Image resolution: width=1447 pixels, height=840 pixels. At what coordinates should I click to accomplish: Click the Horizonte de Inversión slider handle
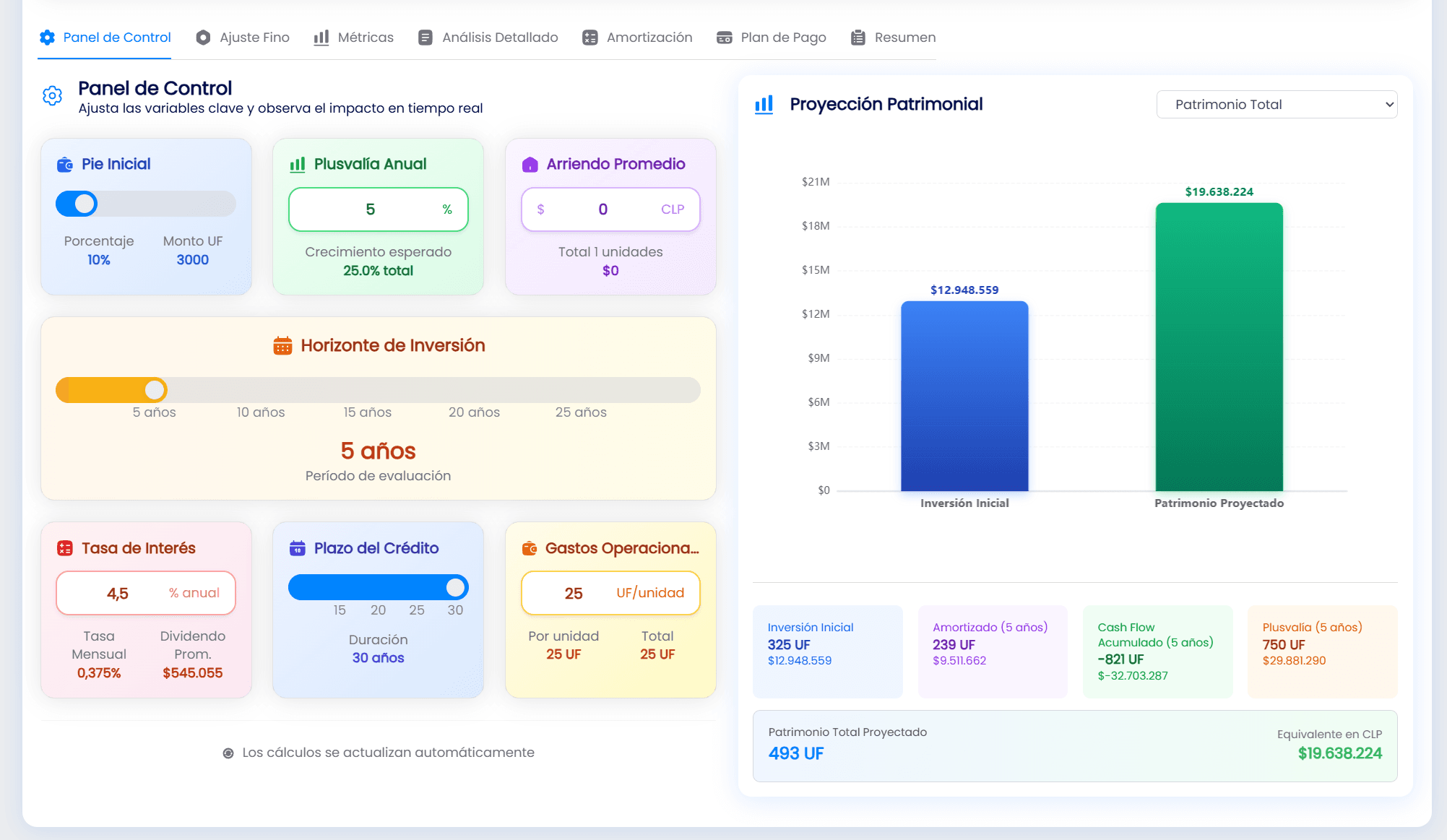[x=155, y=390]
